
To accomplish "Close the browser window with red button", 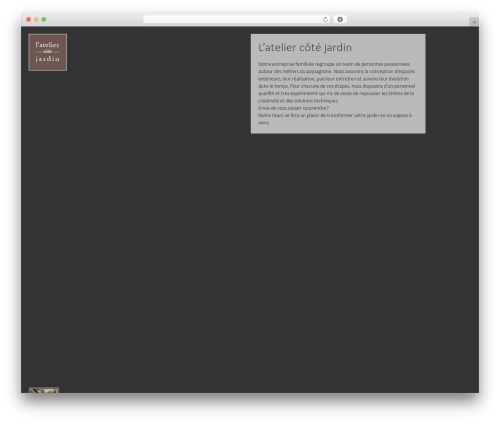I will click(29, 20).
